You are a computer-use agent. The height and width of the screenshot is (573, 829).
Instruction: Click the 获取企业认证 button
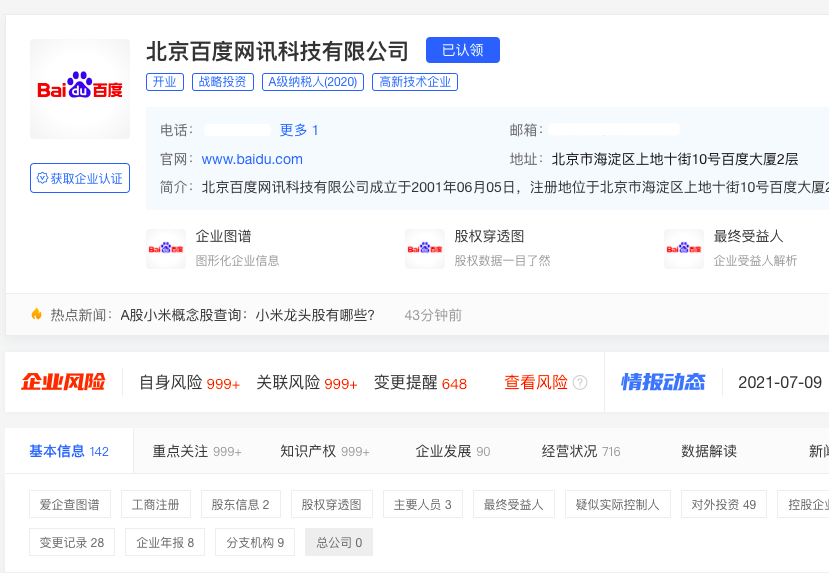[x=80, y=178]
